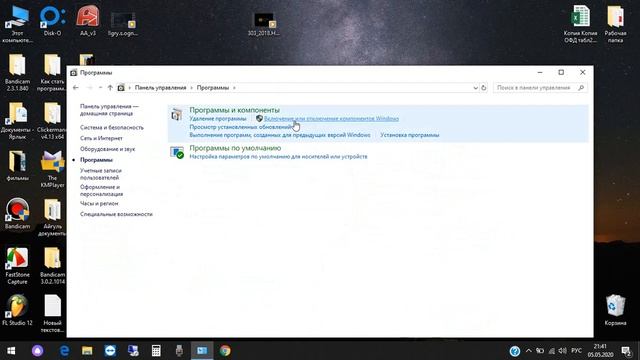Viewport: 640px width, 360px height.
Task: Click the Удаление программы link
Action: [218, 118]
